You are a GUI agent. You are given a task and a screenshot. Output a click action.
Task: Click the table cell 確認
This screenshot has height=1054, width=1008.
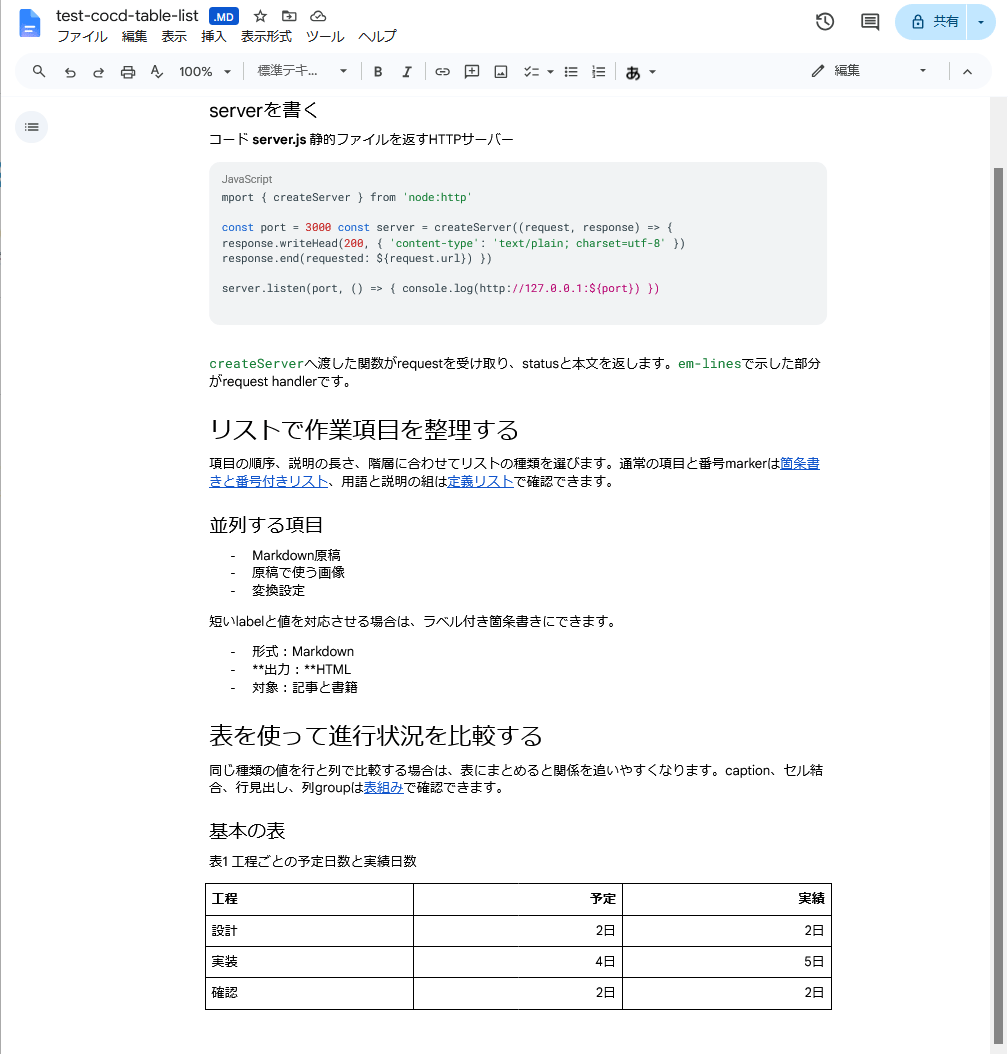309,993
